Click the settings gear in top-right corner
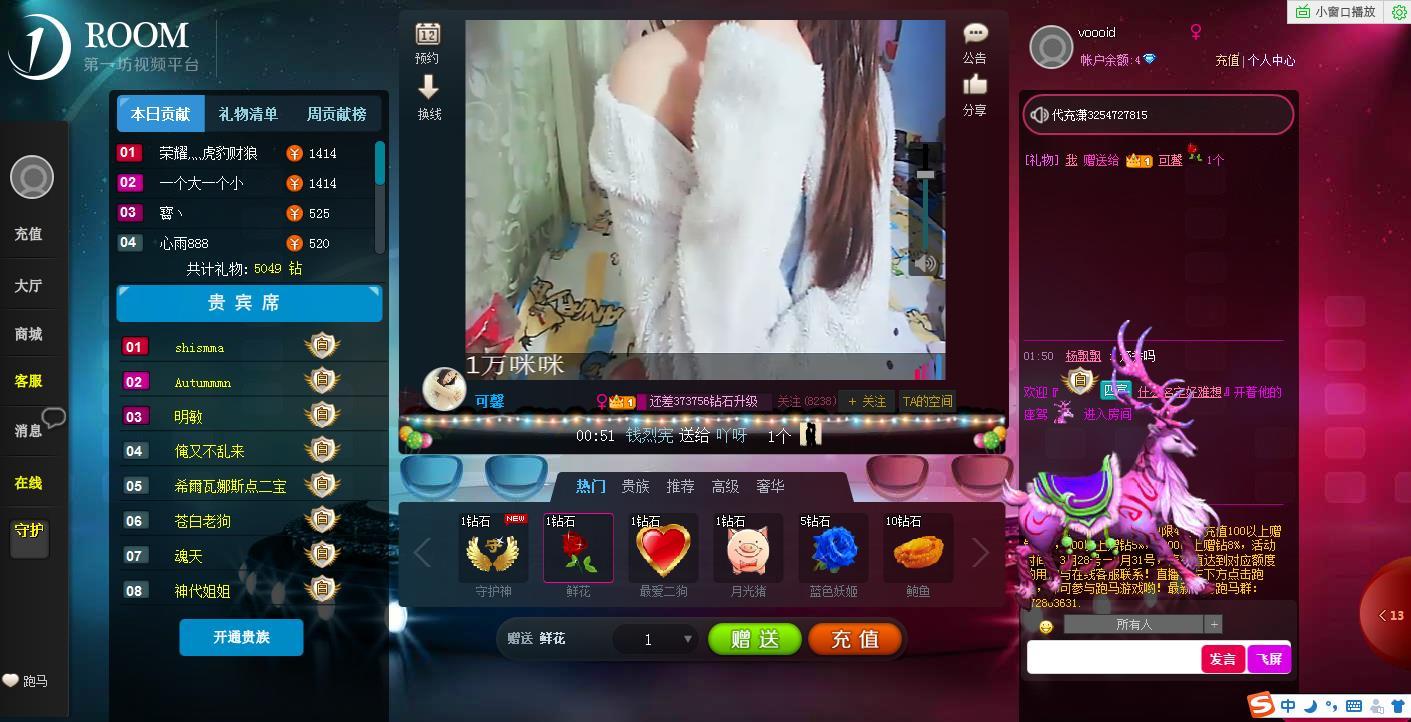Image resolution: width=1411 pixels, height=722 pixels. [1399, 11]
